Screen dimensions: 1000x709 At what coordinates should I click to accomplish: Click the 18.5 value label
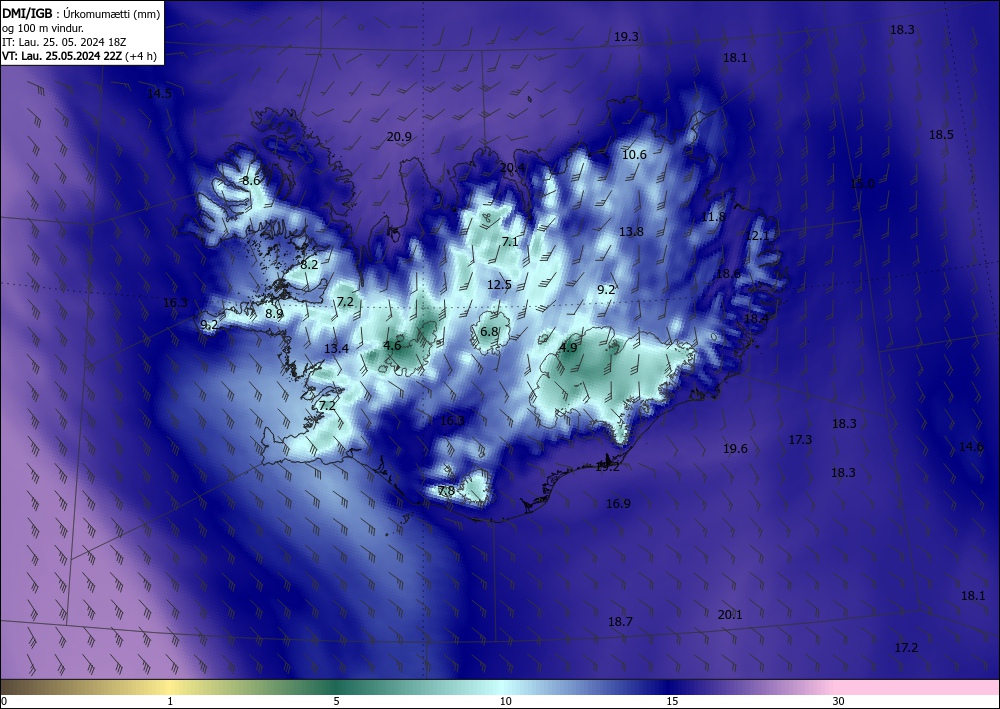[941, 135]
